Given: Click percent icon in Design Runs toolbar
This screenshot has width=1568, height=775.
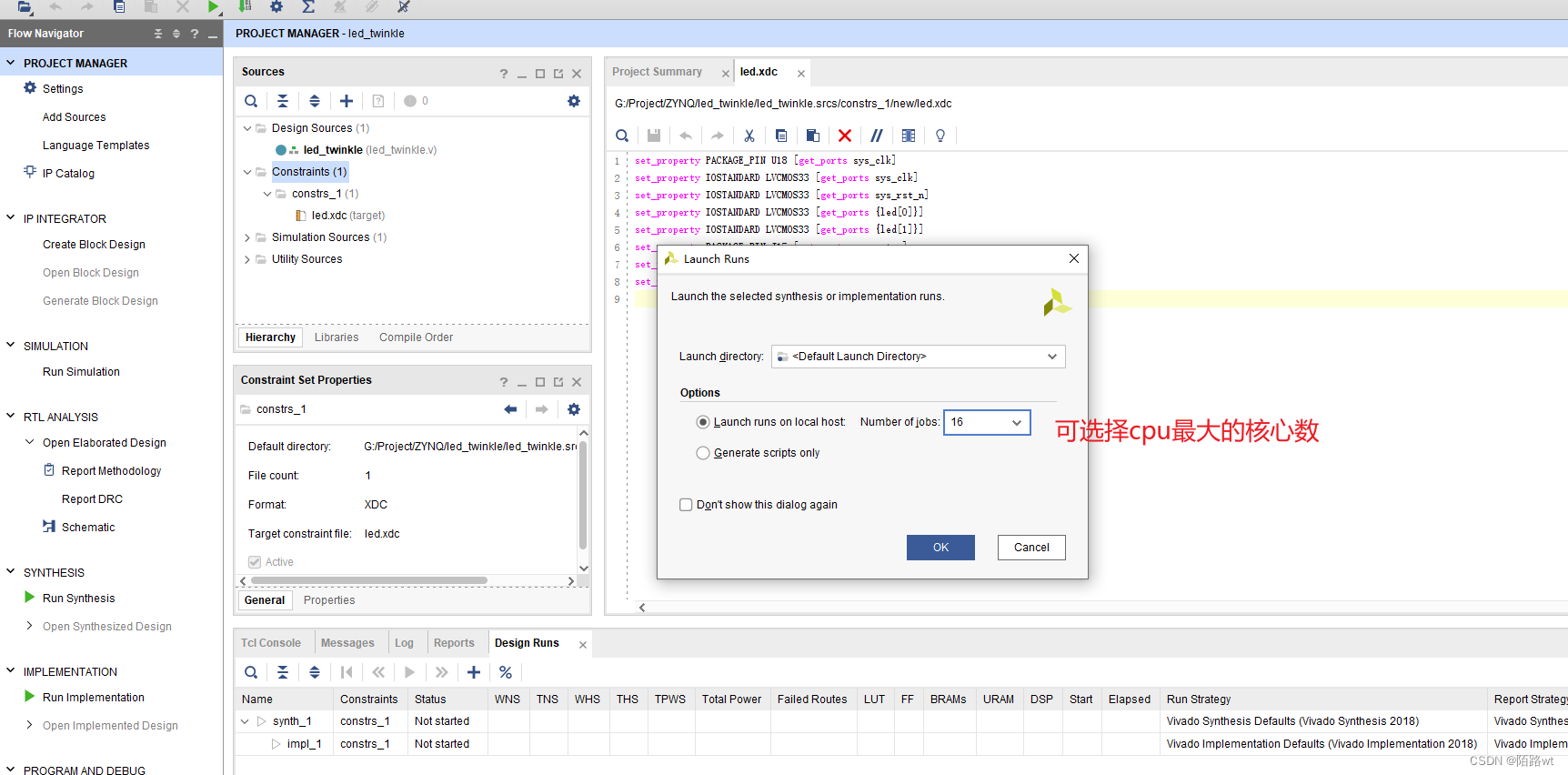Looking at the screenshot, I should pos(506,672).
